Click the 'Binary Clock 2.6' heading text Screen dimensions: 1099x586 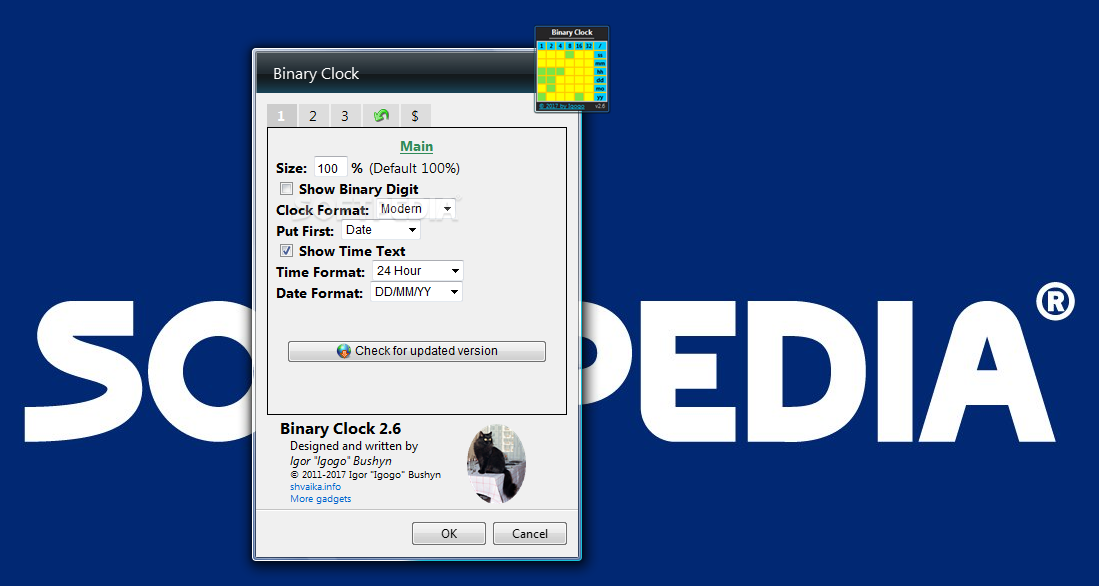click(x=341, y=429)
